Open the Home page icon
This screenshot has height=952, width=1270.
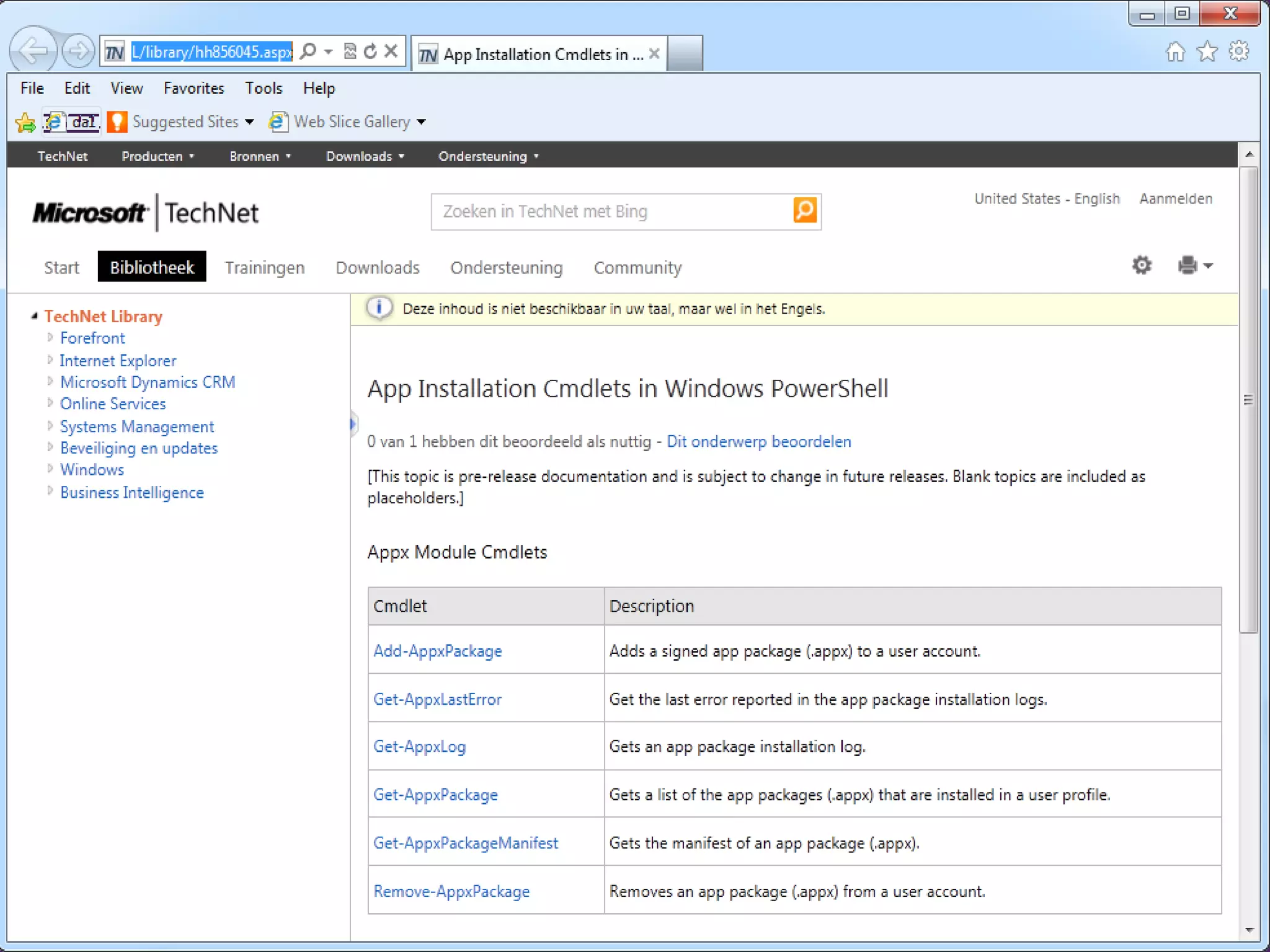[1175, 51]
